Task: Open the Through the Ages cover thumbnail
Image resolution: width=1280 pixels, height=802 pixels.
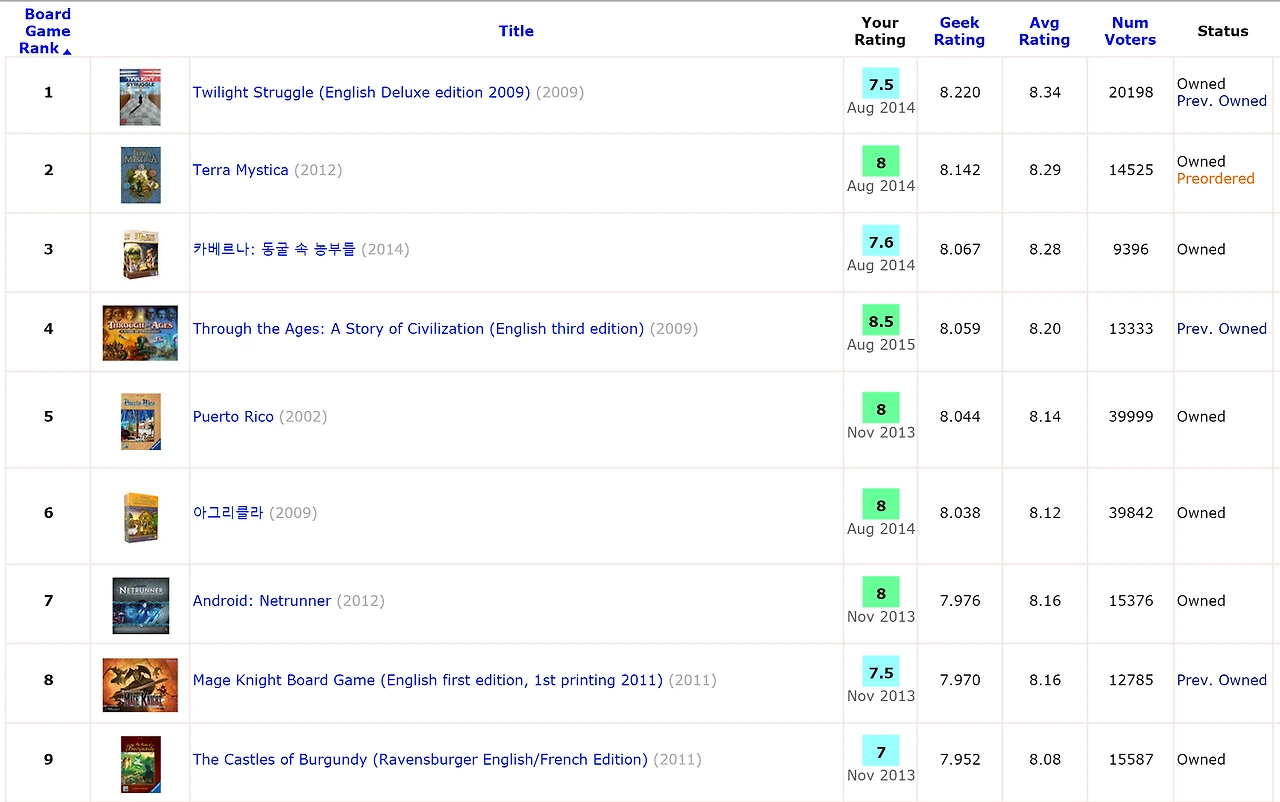Action: point(140,333)
